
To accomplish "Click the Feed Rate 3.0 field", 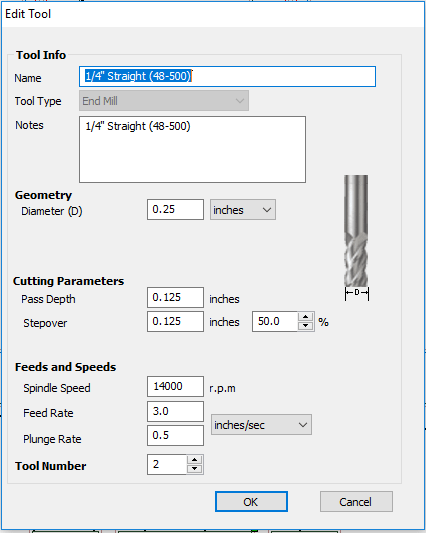I will (175, 411).
